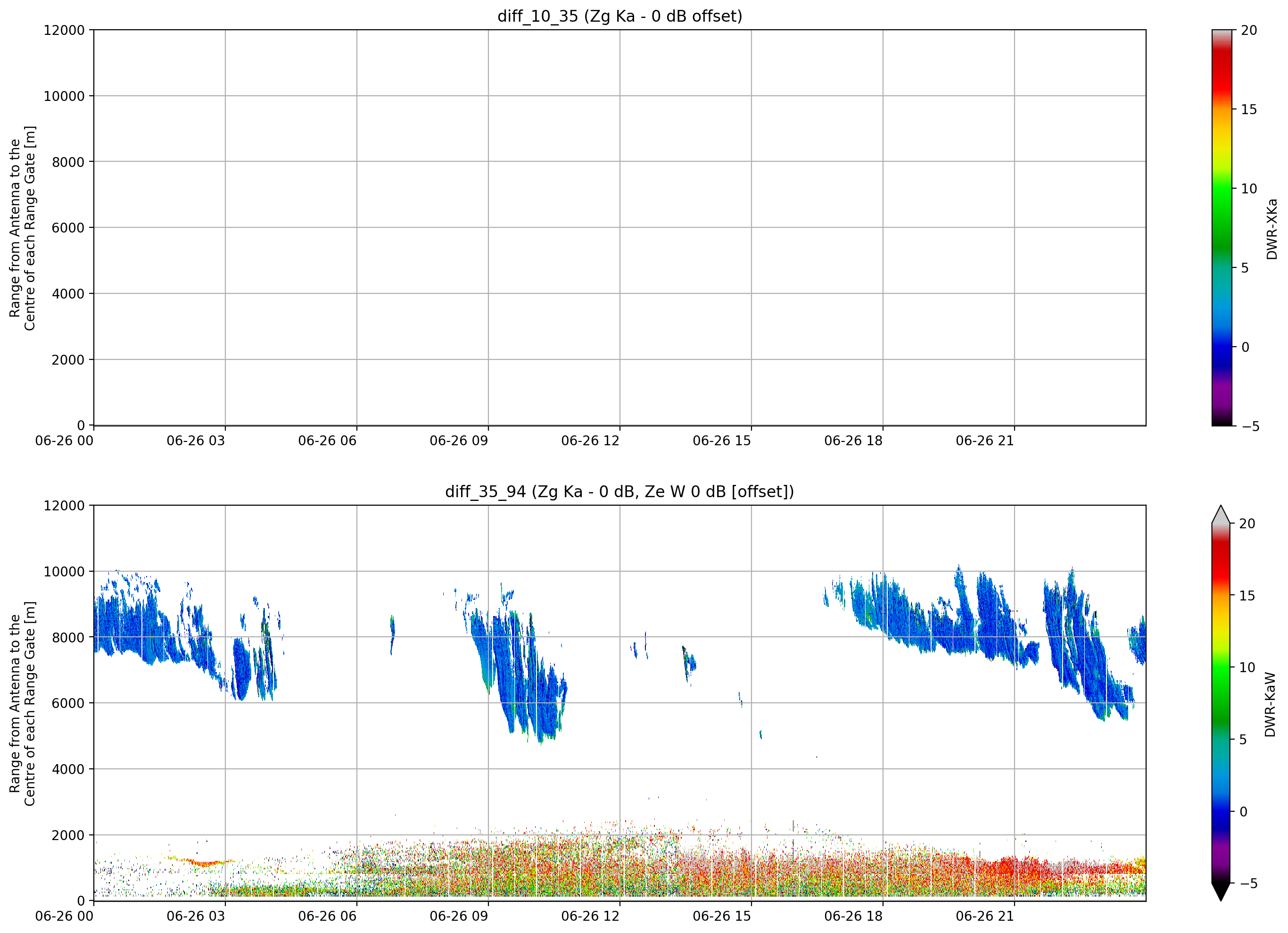Click '06-26 09' x-tick under diff_35_94 plot
The height and width of the screenshot is (933, 1288).
[459, 916]
